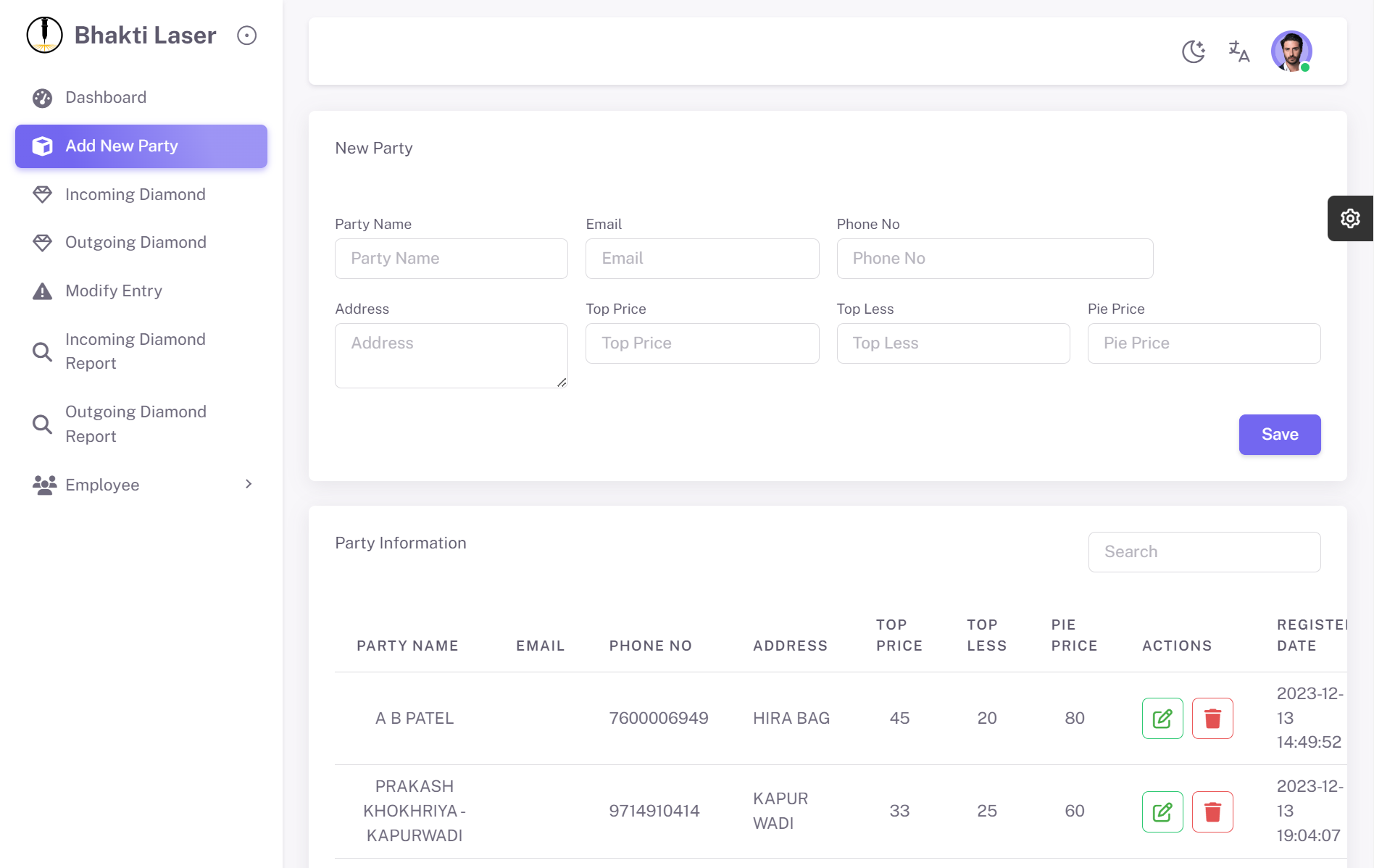1374x868 pixels.
Task: Delete the PRAKASH KHOKHRIYA party entry
Action: pos(1212,811)
